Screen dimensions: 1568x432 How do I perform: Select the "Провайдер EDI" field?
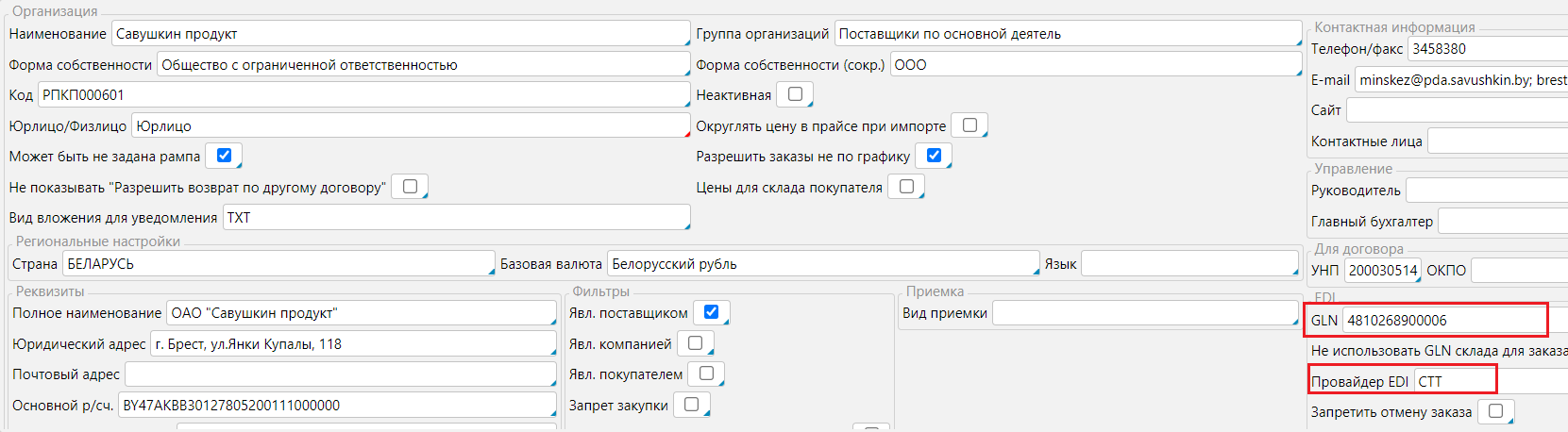[x=1454, y=382]
